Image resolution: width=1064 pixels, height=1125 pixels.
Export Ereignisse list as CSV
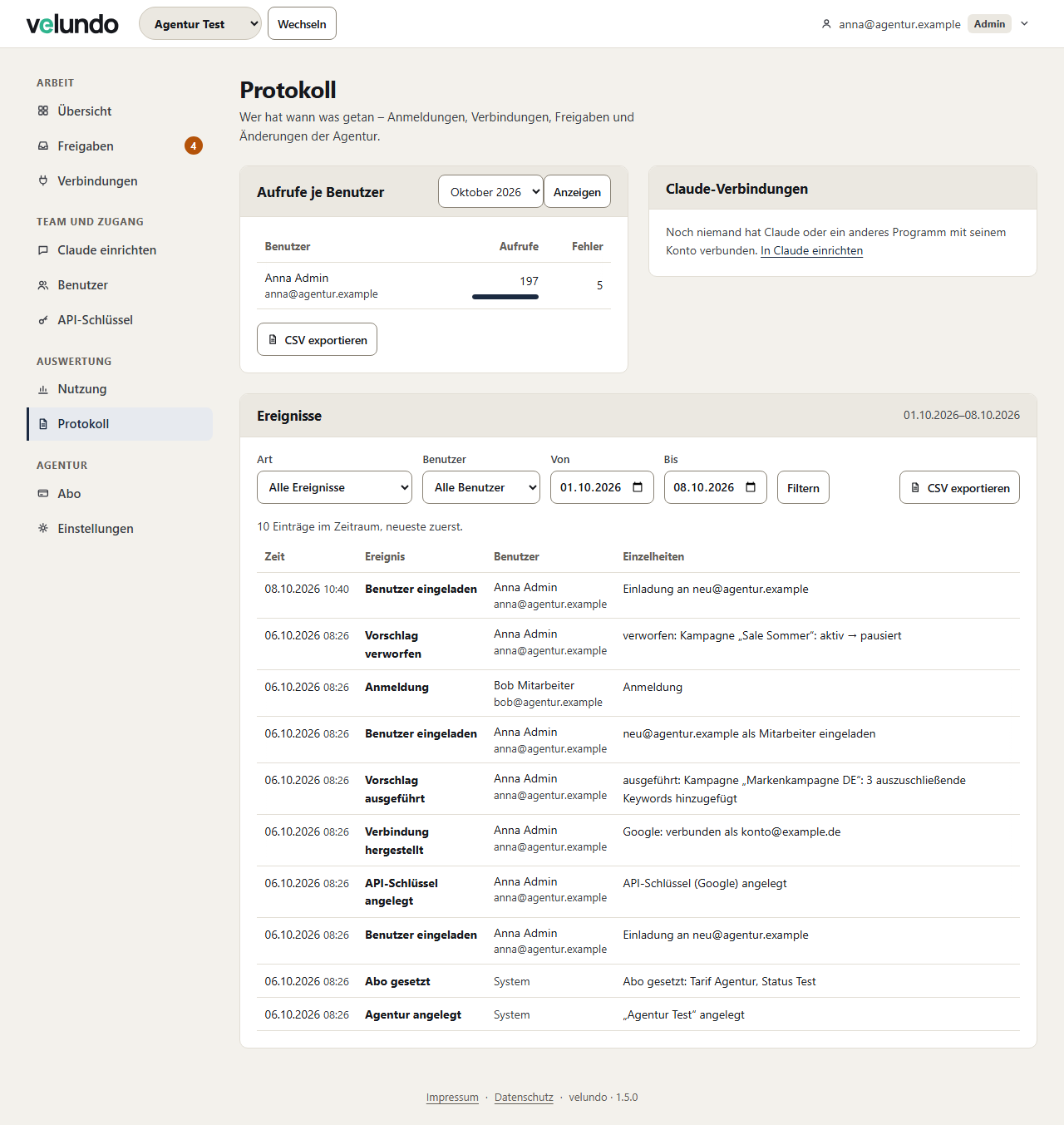959,487
